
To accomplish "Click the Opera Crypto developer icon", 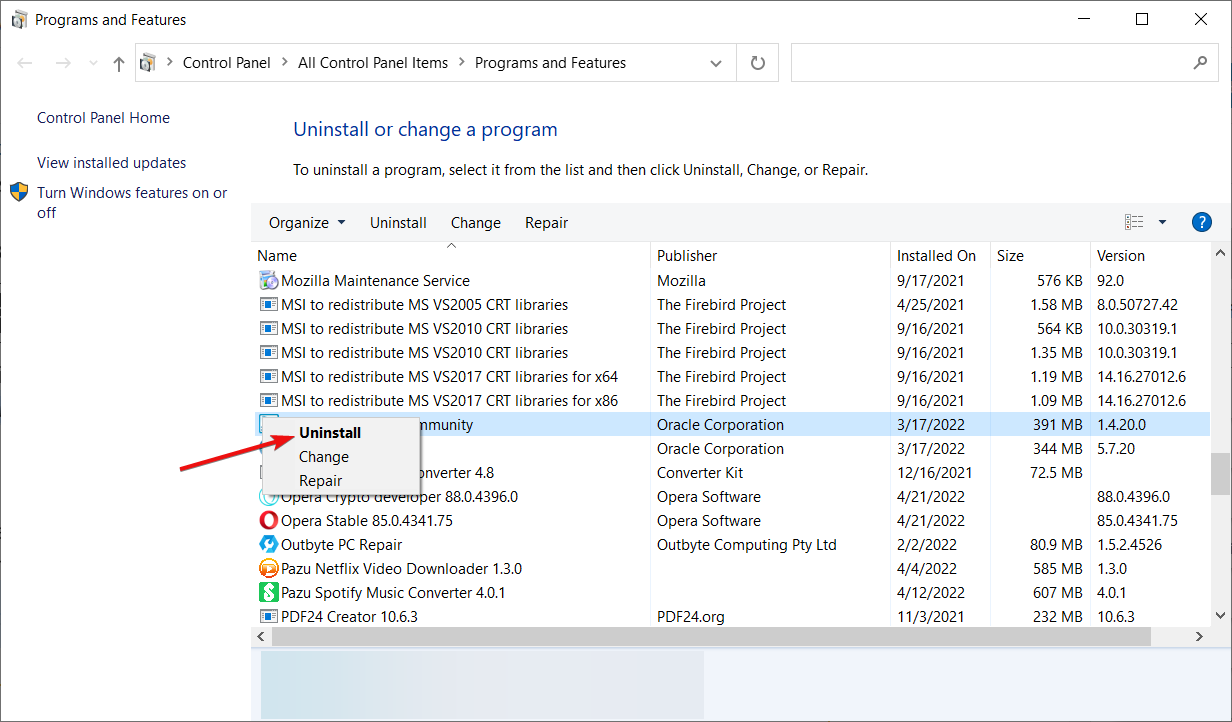I will (x=268, y=497).
